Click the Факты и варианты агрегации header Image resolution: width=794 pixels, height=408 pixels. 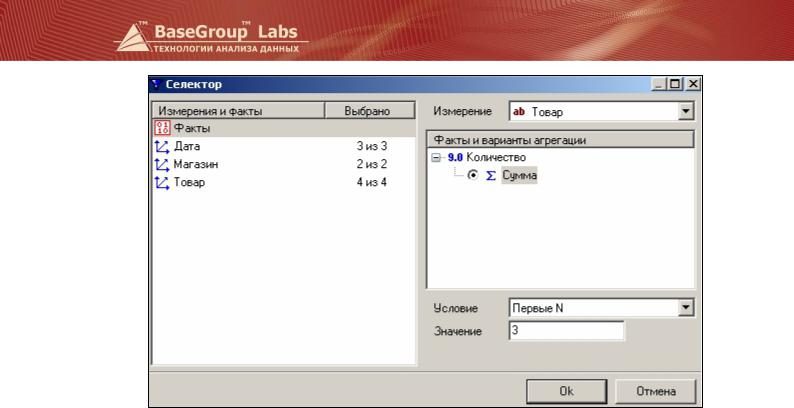[x=561, y=140]
